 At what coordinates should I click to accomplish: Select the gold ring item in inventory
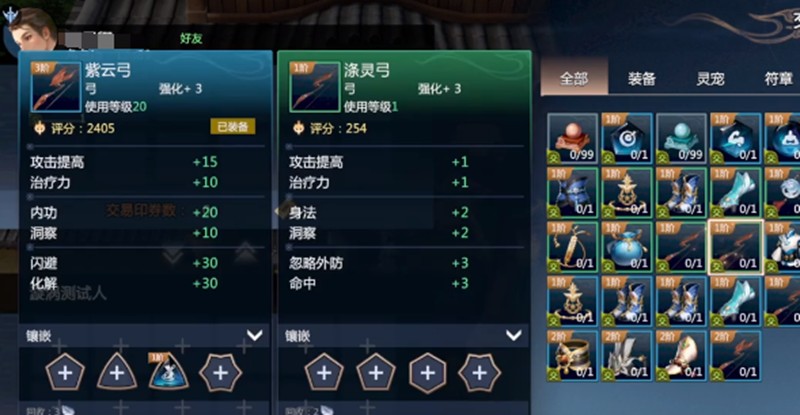click(x=572, y=355)
